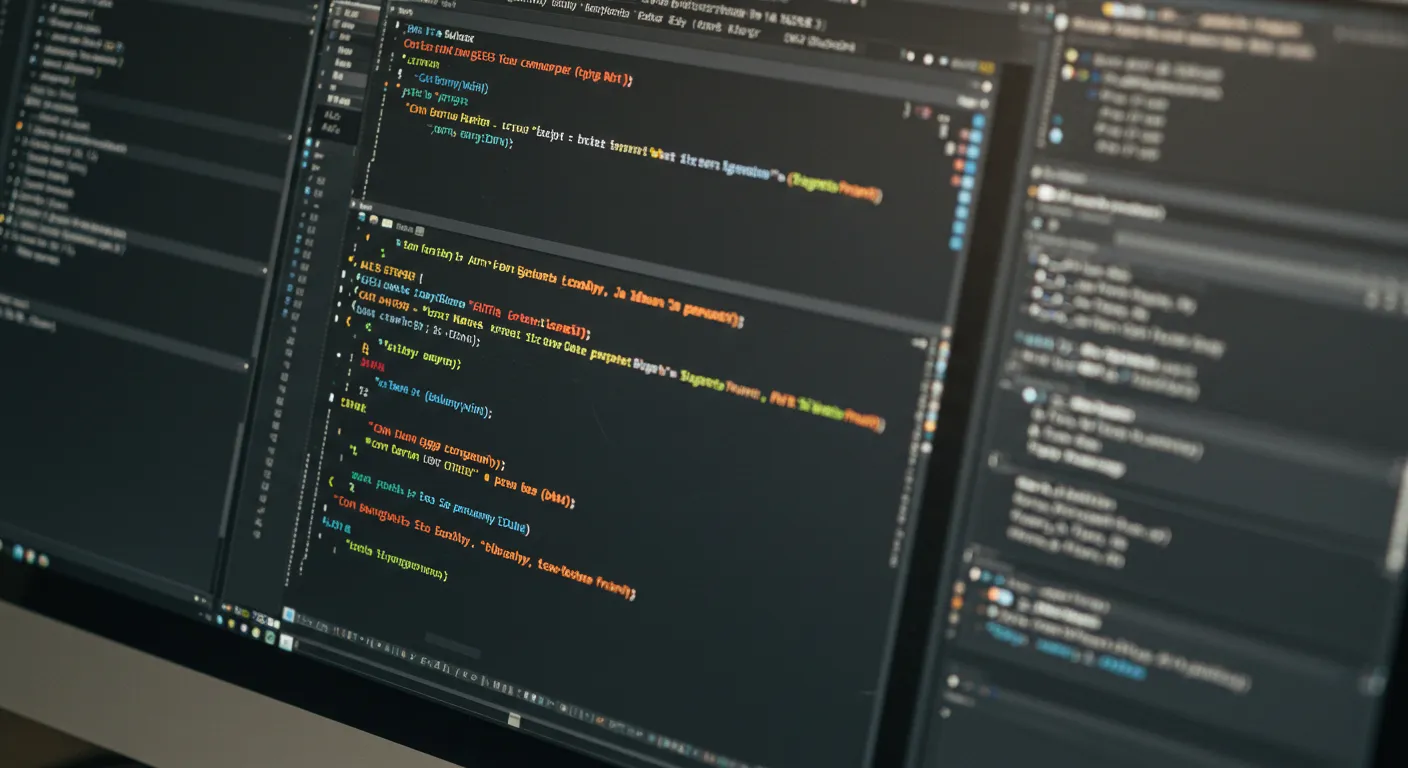Collapse the yellow fold bracket beside green-text code line
This screenshot has height=768, width=1408.
365,350
